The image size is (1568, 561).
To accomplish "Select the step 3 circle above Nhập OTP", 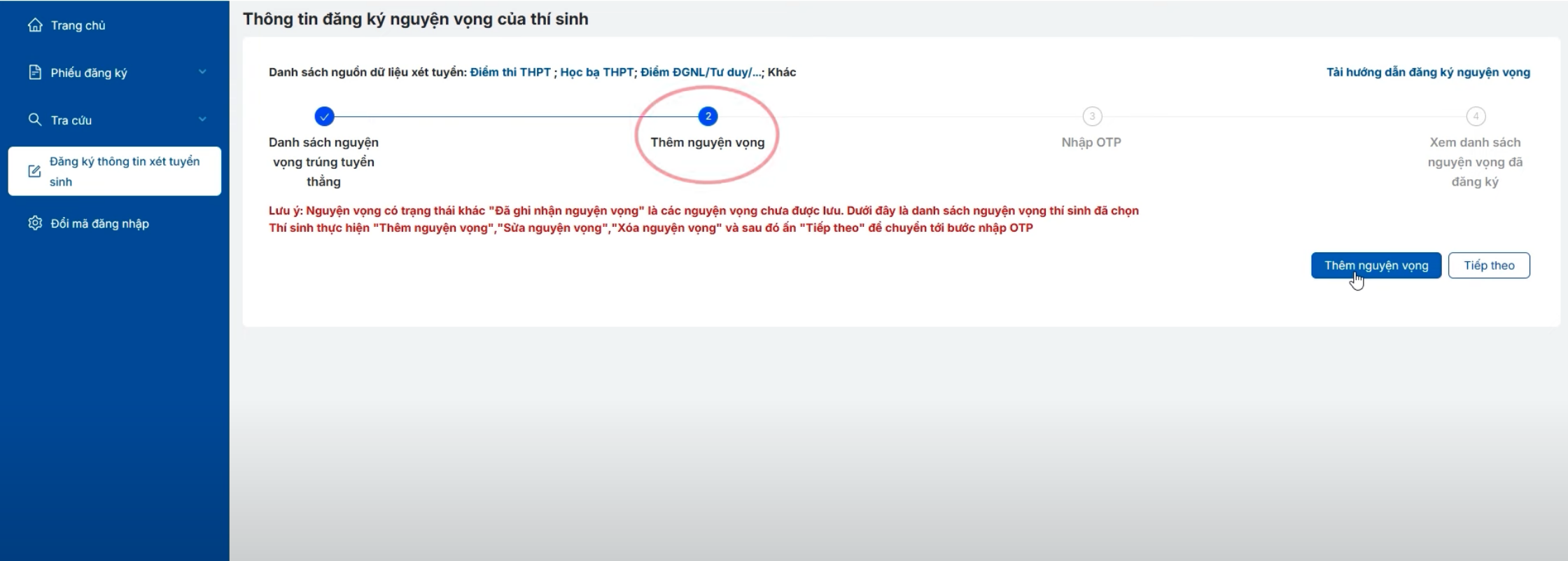I will point(1091,116).
